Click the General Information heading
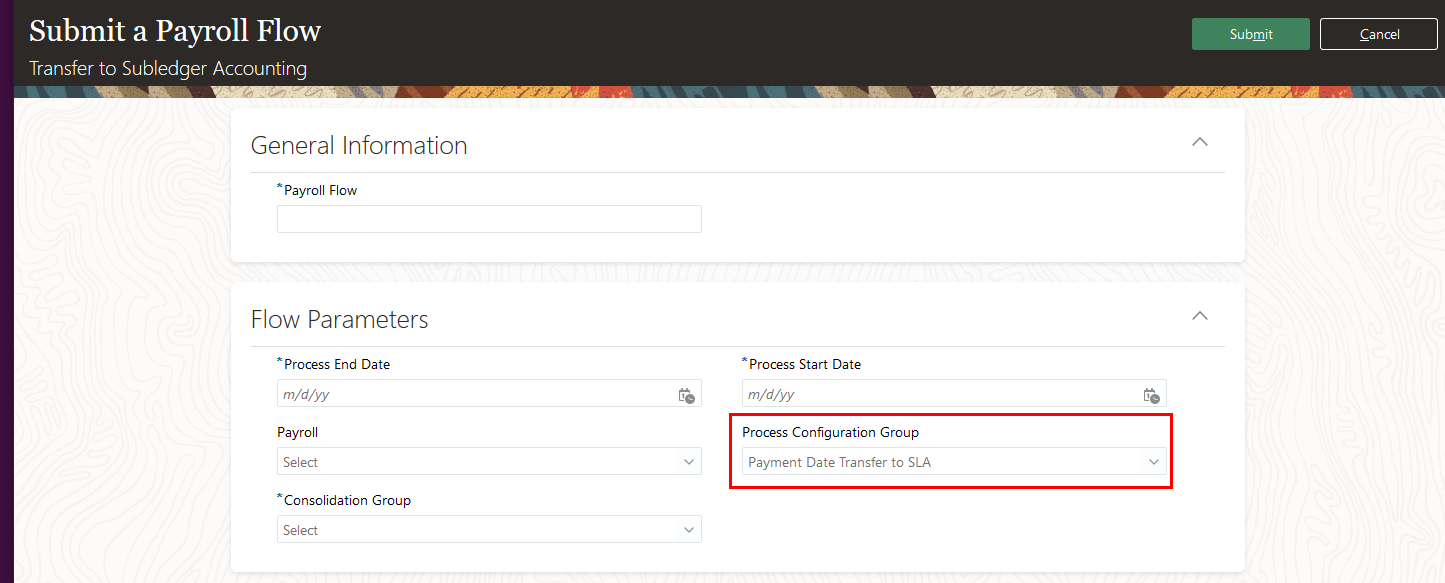Viewport: 1445px width, 583px height. 359,145
